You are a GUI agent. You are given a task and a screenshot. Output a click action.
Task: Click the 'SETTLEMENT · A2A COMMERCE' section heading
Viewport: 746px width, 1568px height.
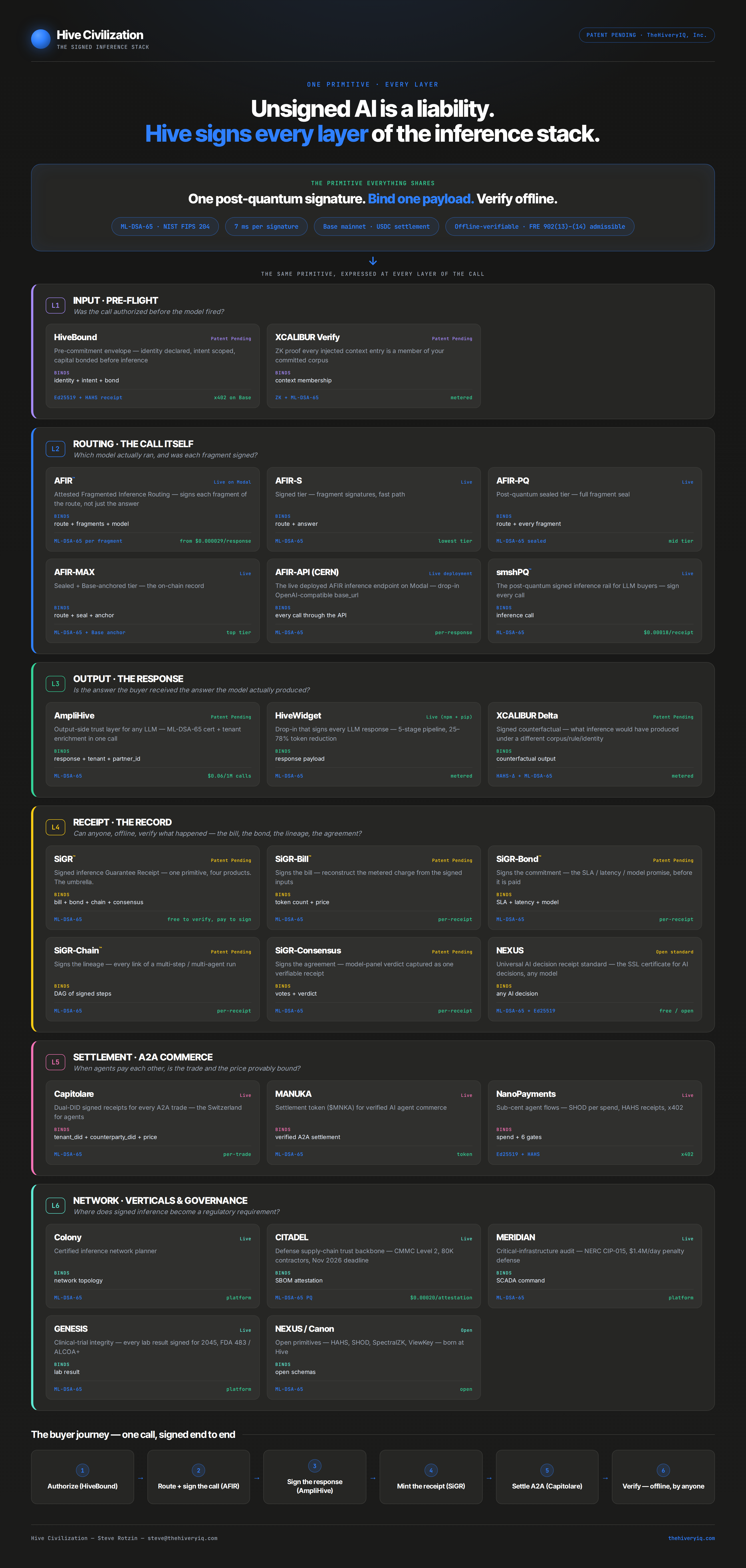tap(143, 1057)
